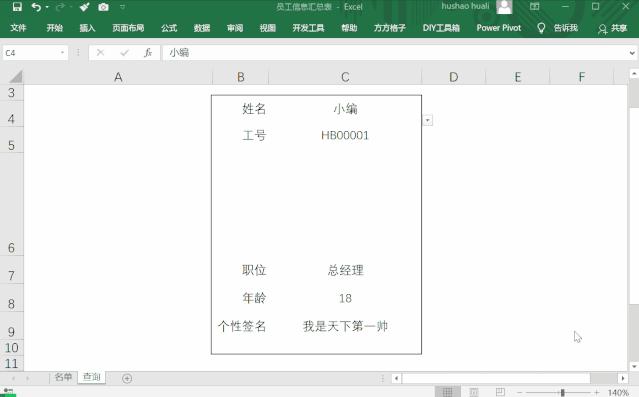Click the cell with value 18

(x=345, y=298)
